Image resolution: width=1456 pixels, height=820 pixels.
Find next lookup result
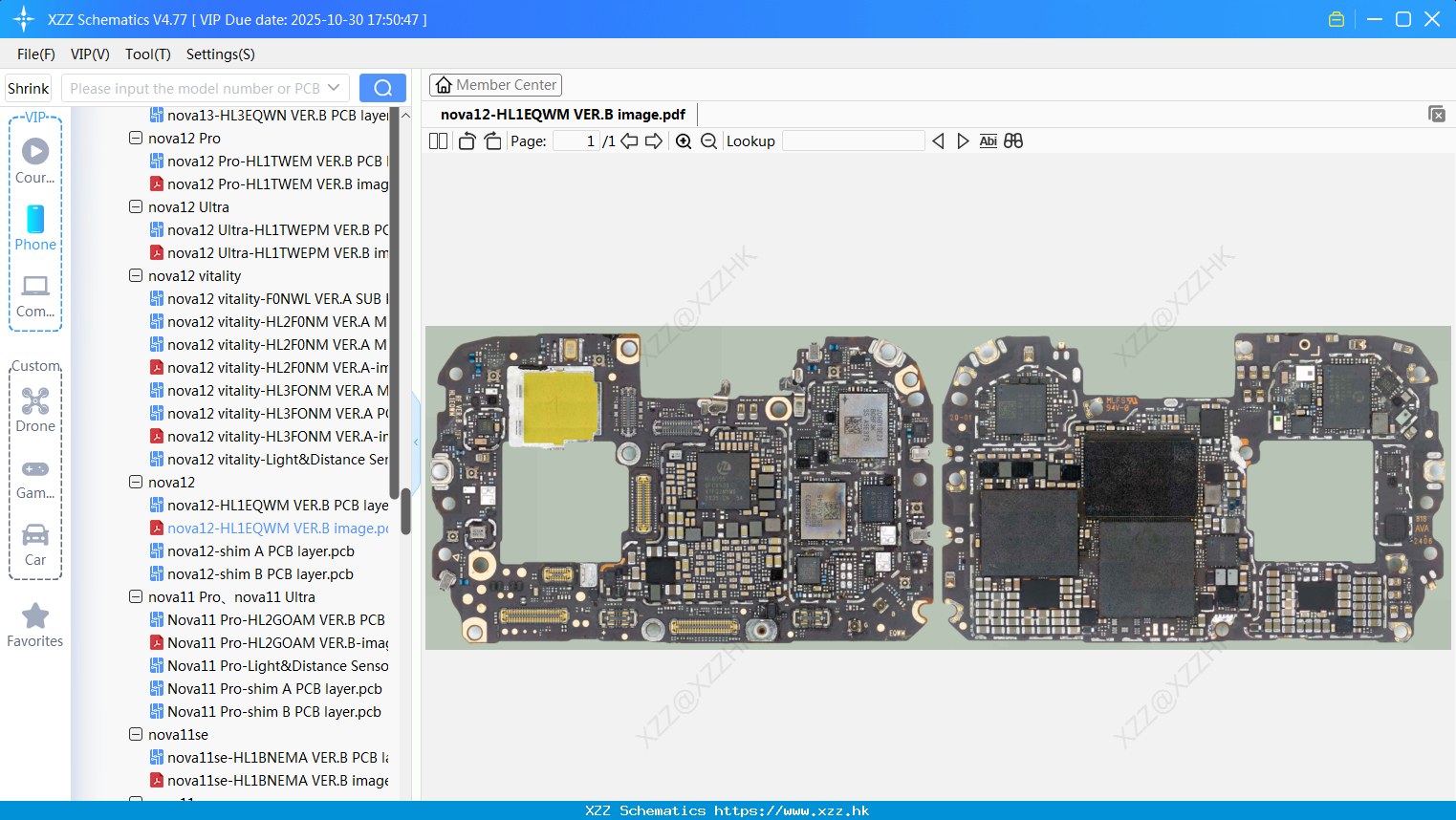[963, 140]
